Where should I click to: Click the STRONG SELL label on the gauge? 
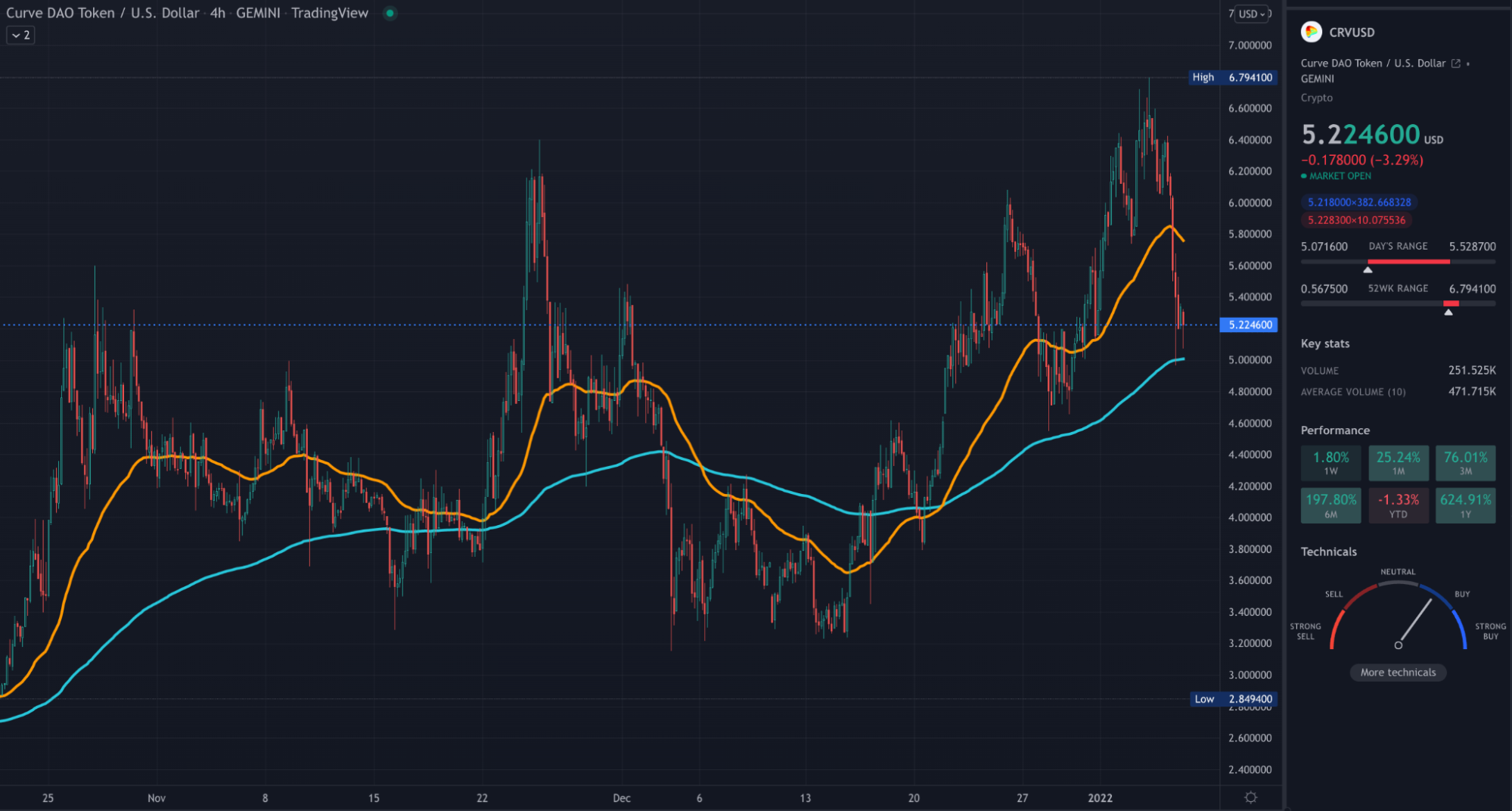[1306, 631]
